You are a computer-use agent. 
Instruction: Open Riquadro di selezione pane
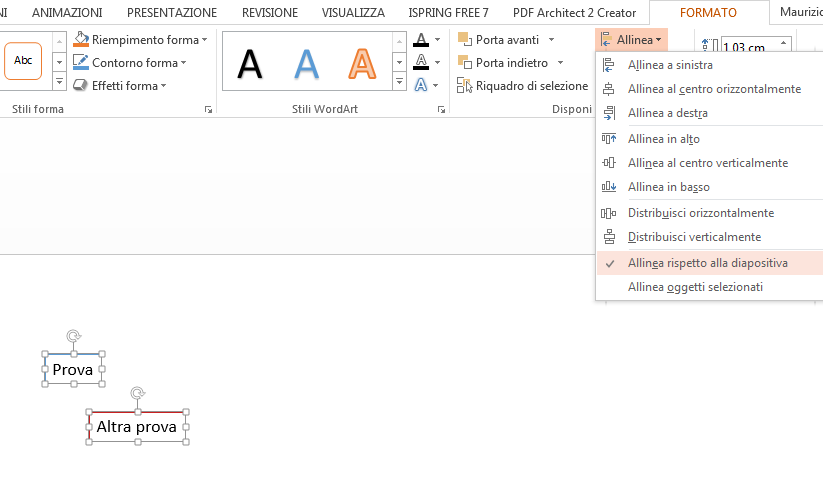[x=522, y=86]
